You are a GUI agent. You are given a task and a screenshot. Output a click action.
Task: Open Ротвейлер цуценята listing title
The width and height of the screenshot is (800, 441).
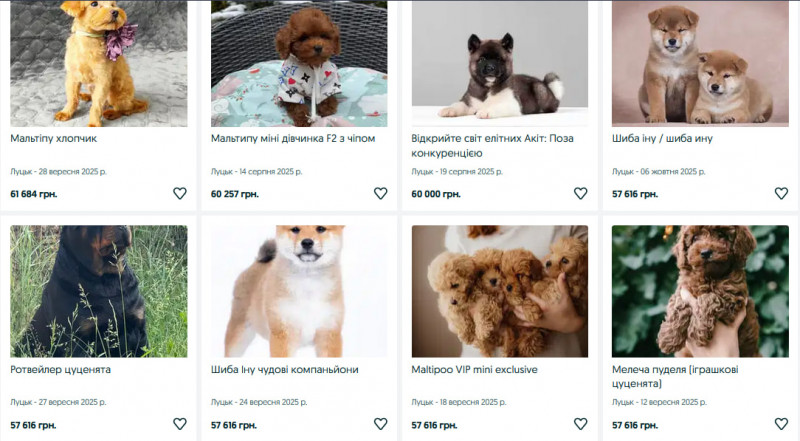(x=60, y=370)
